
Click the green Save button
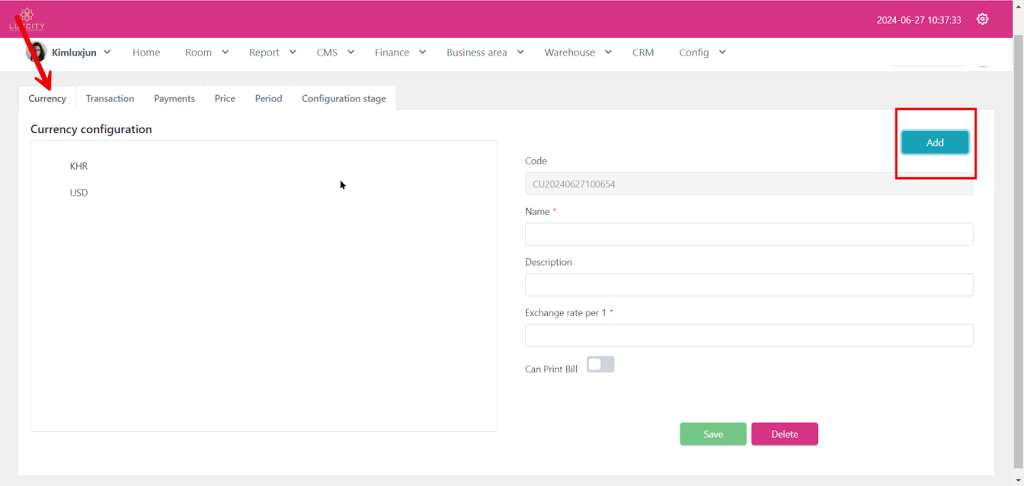(713, 434)
